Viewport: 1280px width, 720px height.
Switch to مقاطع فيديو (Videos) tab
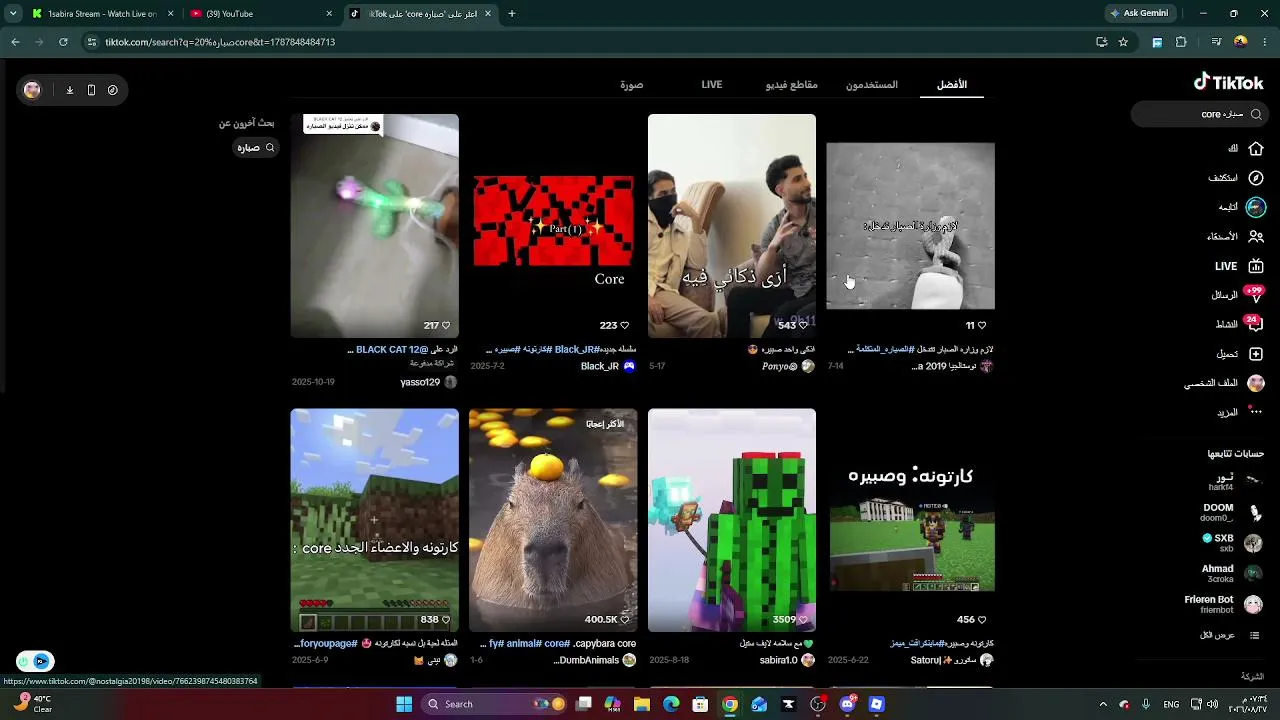pyautogui.click(x=792, y=85)
